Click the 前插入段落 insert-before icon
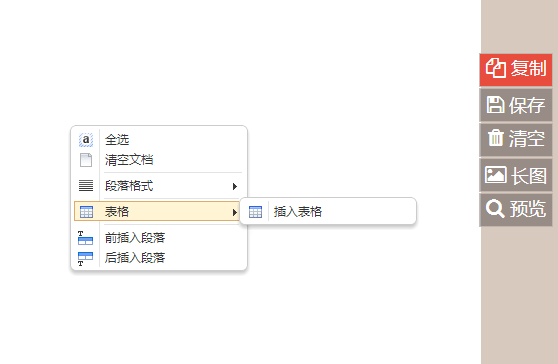 (85, 238)
